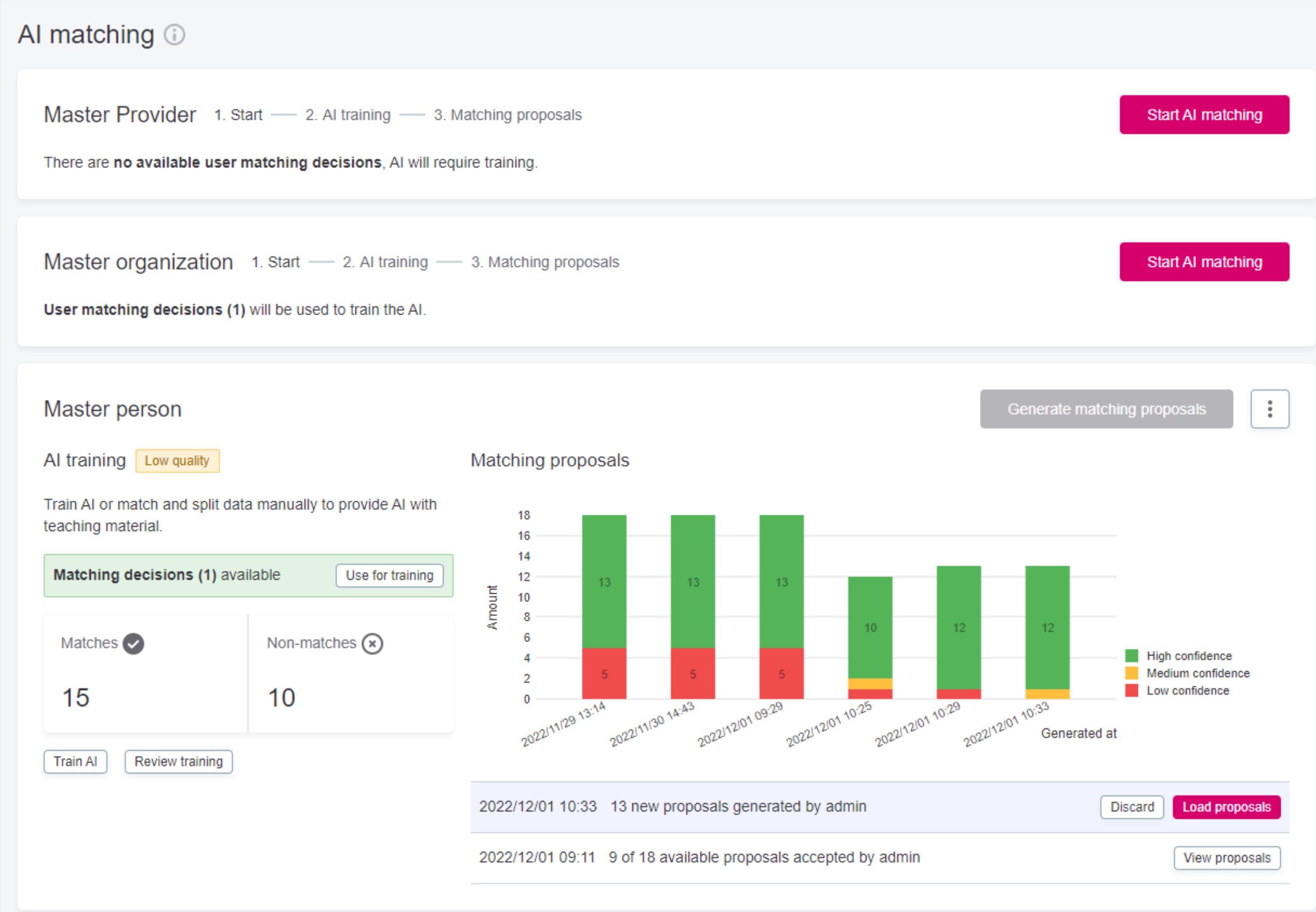The image size is (1316, 912).
Task: Open the three-dot menu for Master person
Action: [x=1269, y=409]
